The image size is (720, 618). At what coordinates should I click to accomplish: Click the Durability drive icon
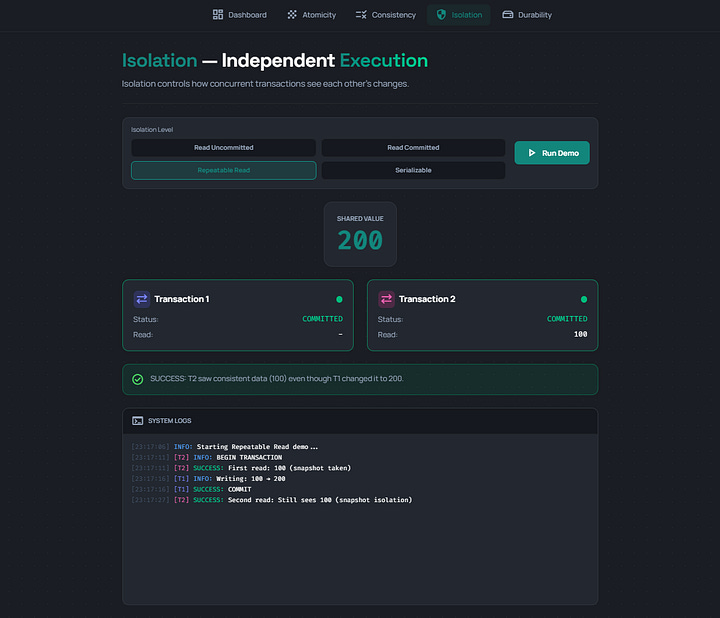pos(507,15)
